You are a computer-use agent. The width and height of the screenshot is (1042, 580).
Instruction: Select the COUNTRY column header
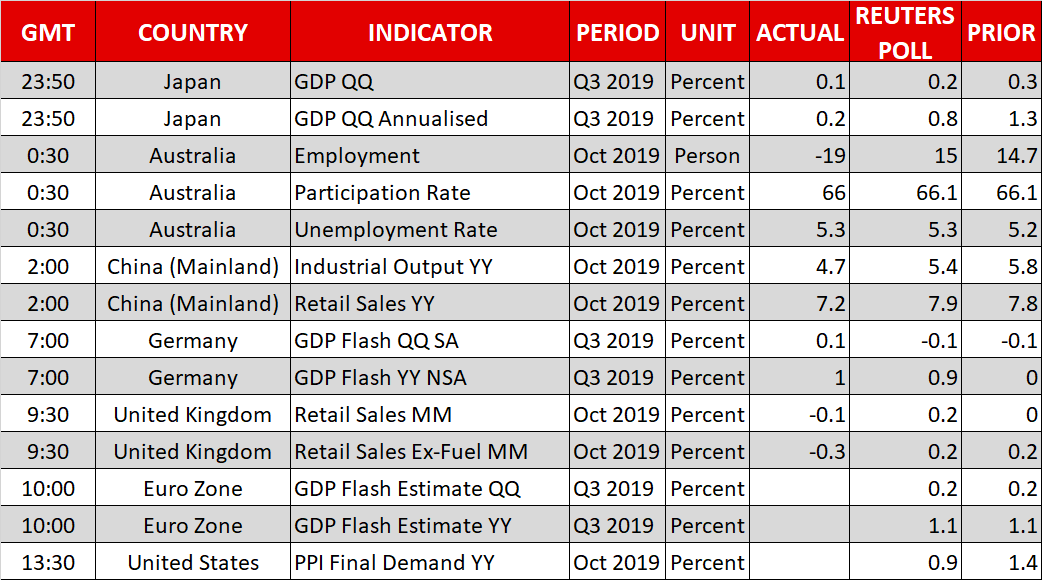[x=193, y=32]
